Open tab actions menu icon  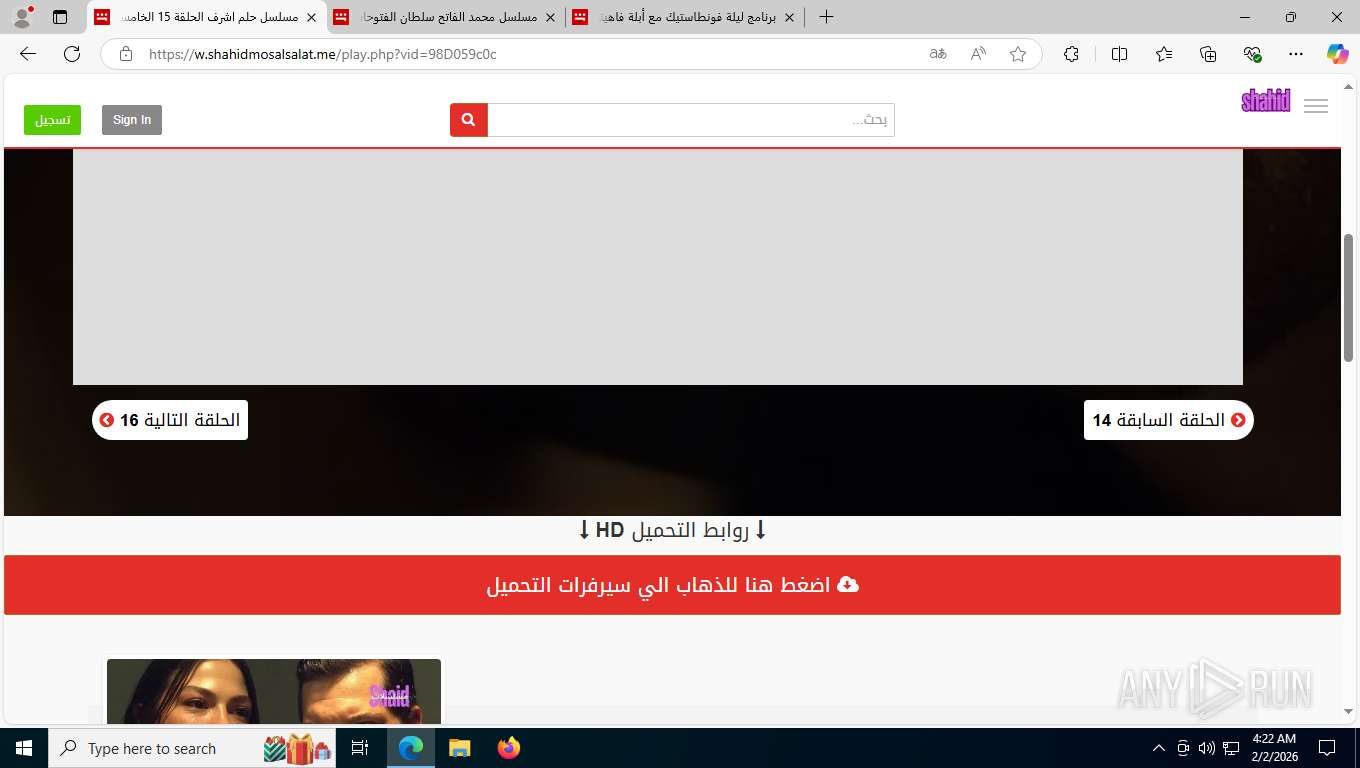(60, 17)
